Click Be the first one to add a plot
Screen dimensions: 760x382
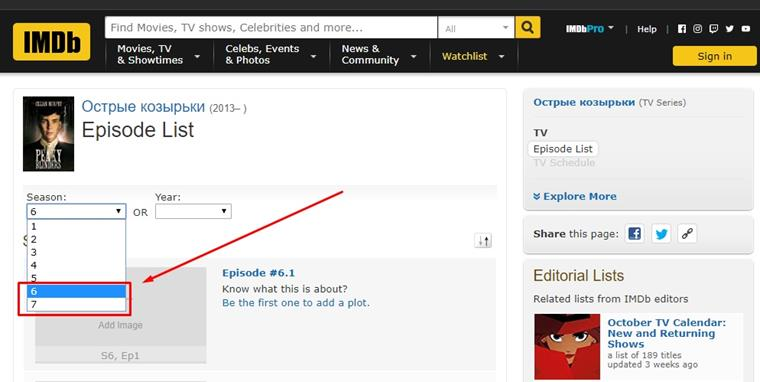296,303
